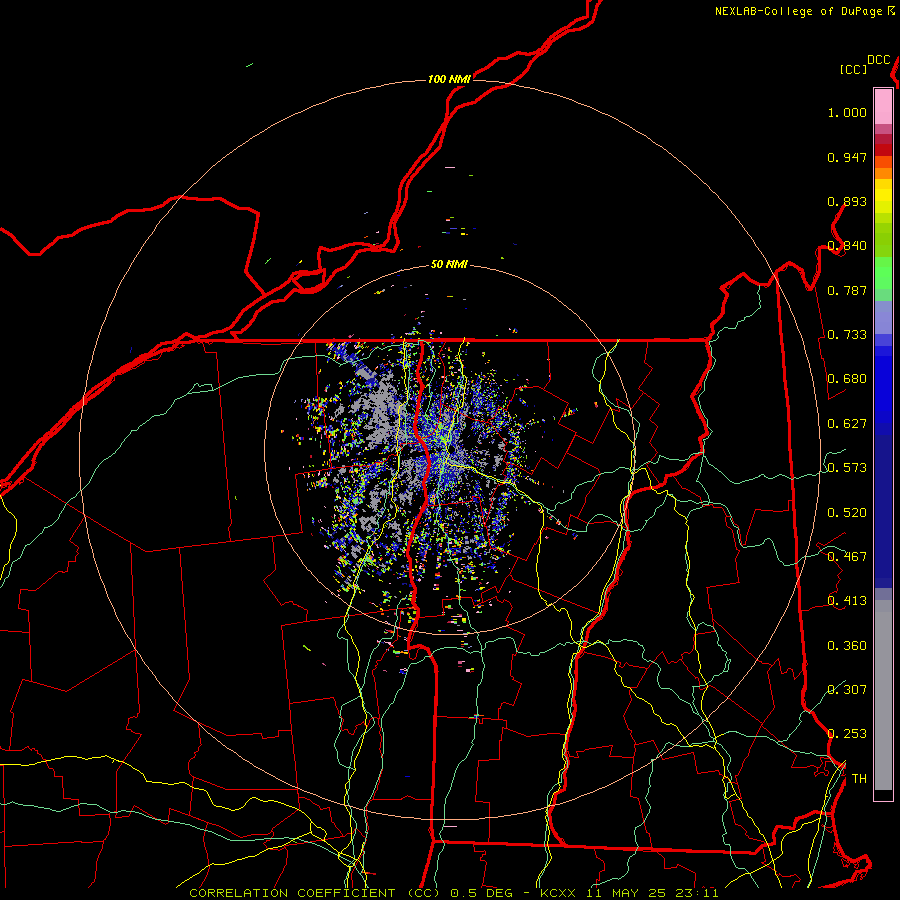Viewport: 900px width, 900px height.
Task: Click the CORRELATION COEFFICIENT (CC) caption text
Action: [x=315, y=893]
